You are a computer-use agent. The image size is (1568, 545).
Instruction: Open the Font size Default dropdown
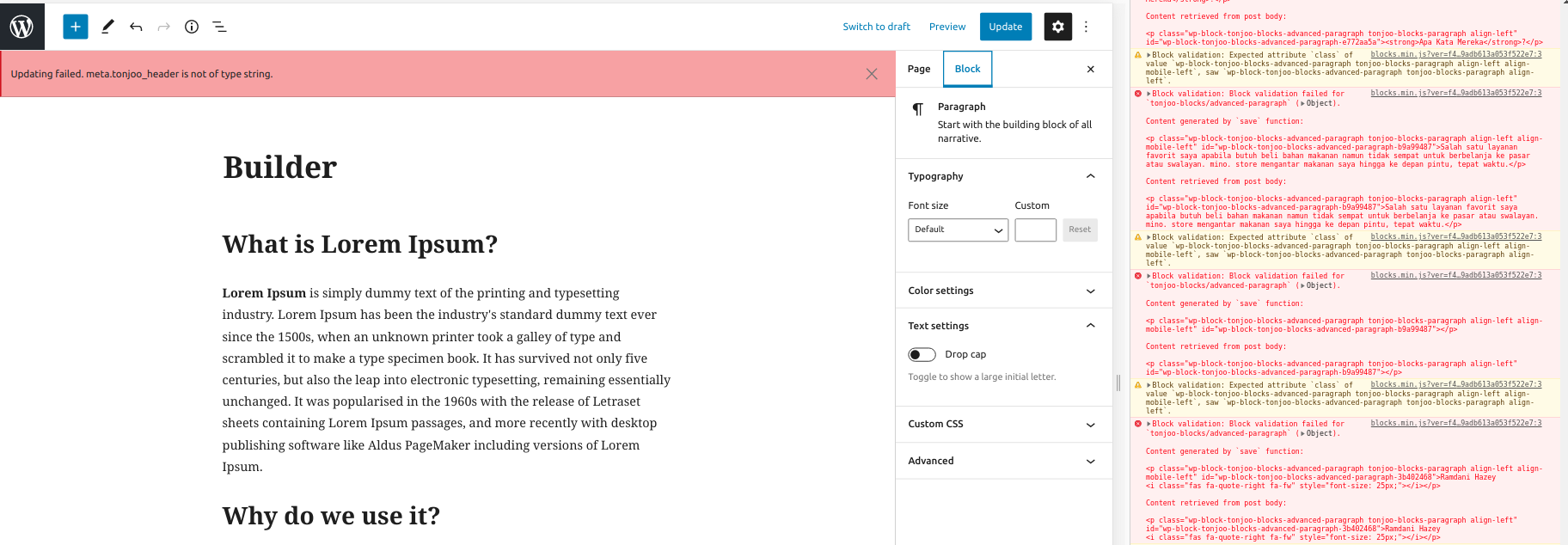point(958,230)
